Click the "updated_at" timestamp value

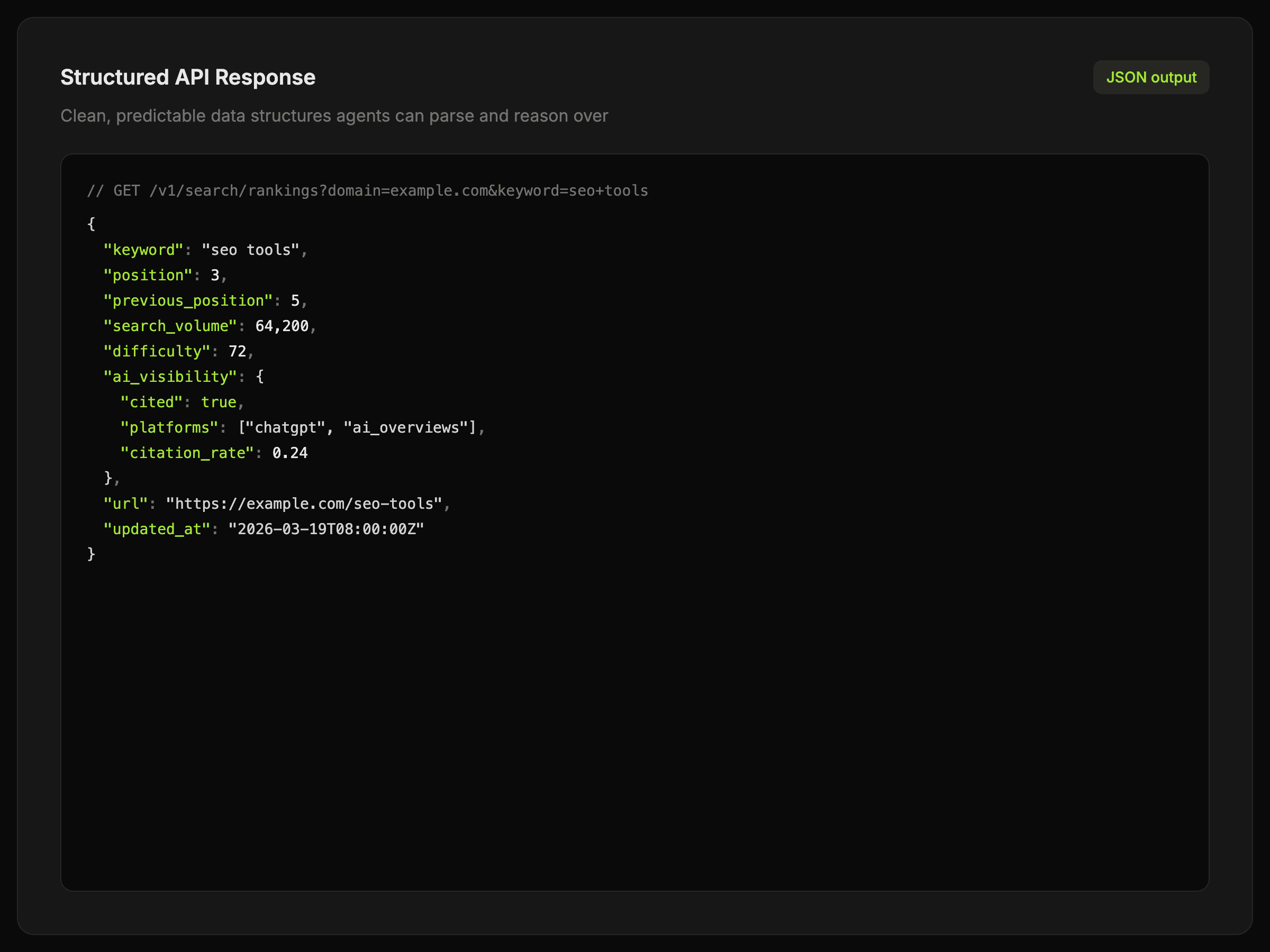[325, 529]
